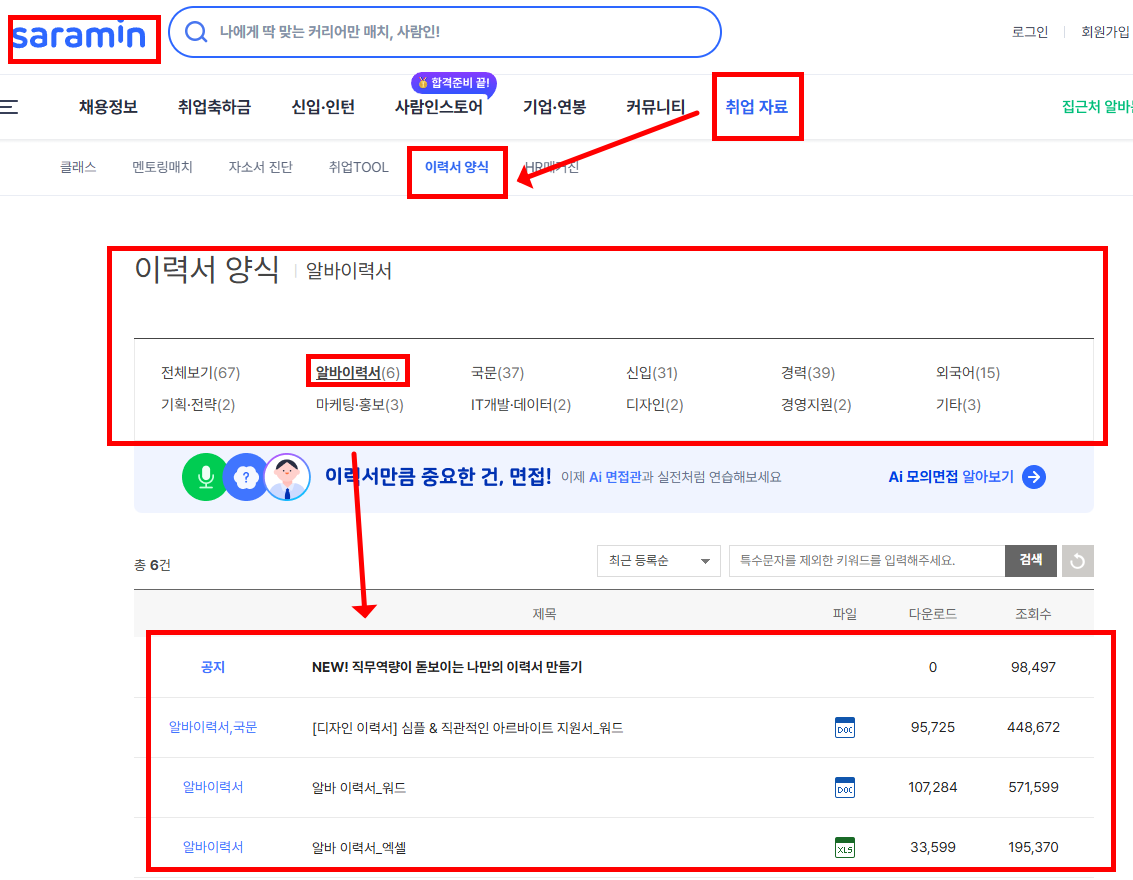Open NEW! 직무역량이 돋보이는 notice
The width and height of the screenshot is (1133, 880).
pos(447,668)
